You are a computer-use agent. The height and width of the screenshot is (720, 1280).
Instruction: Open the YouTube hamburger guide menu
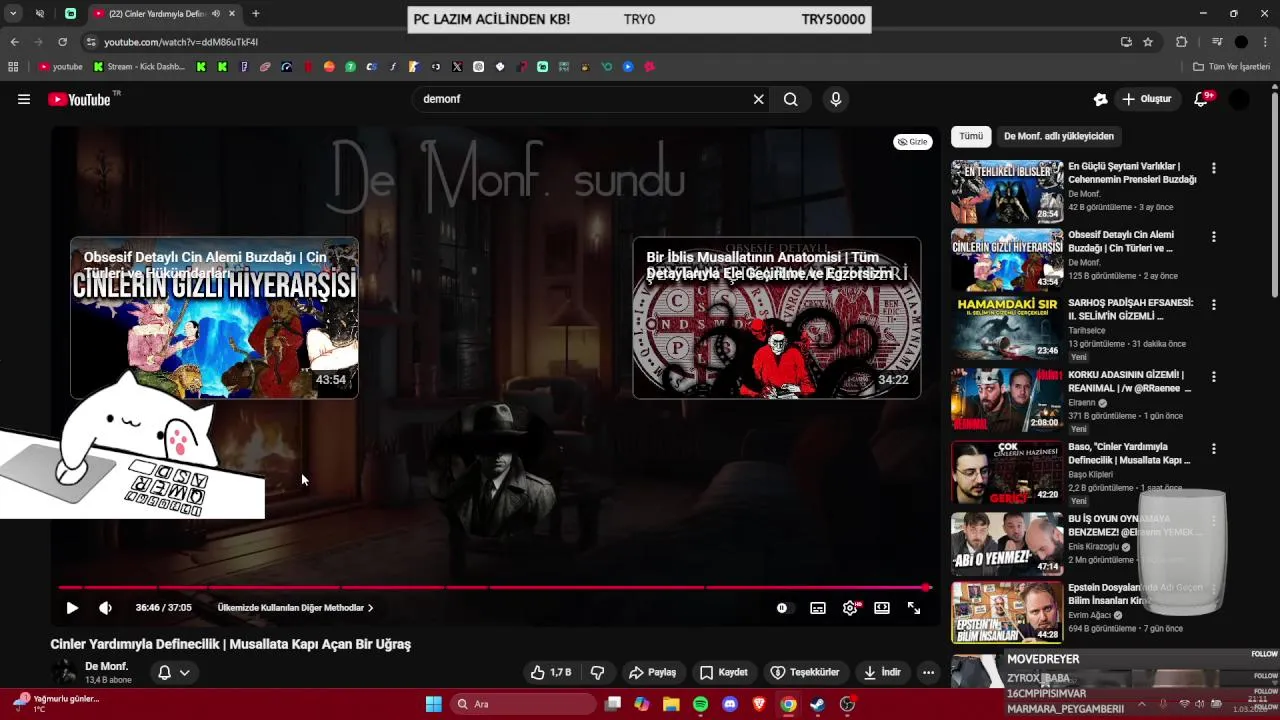coord(24,99)
